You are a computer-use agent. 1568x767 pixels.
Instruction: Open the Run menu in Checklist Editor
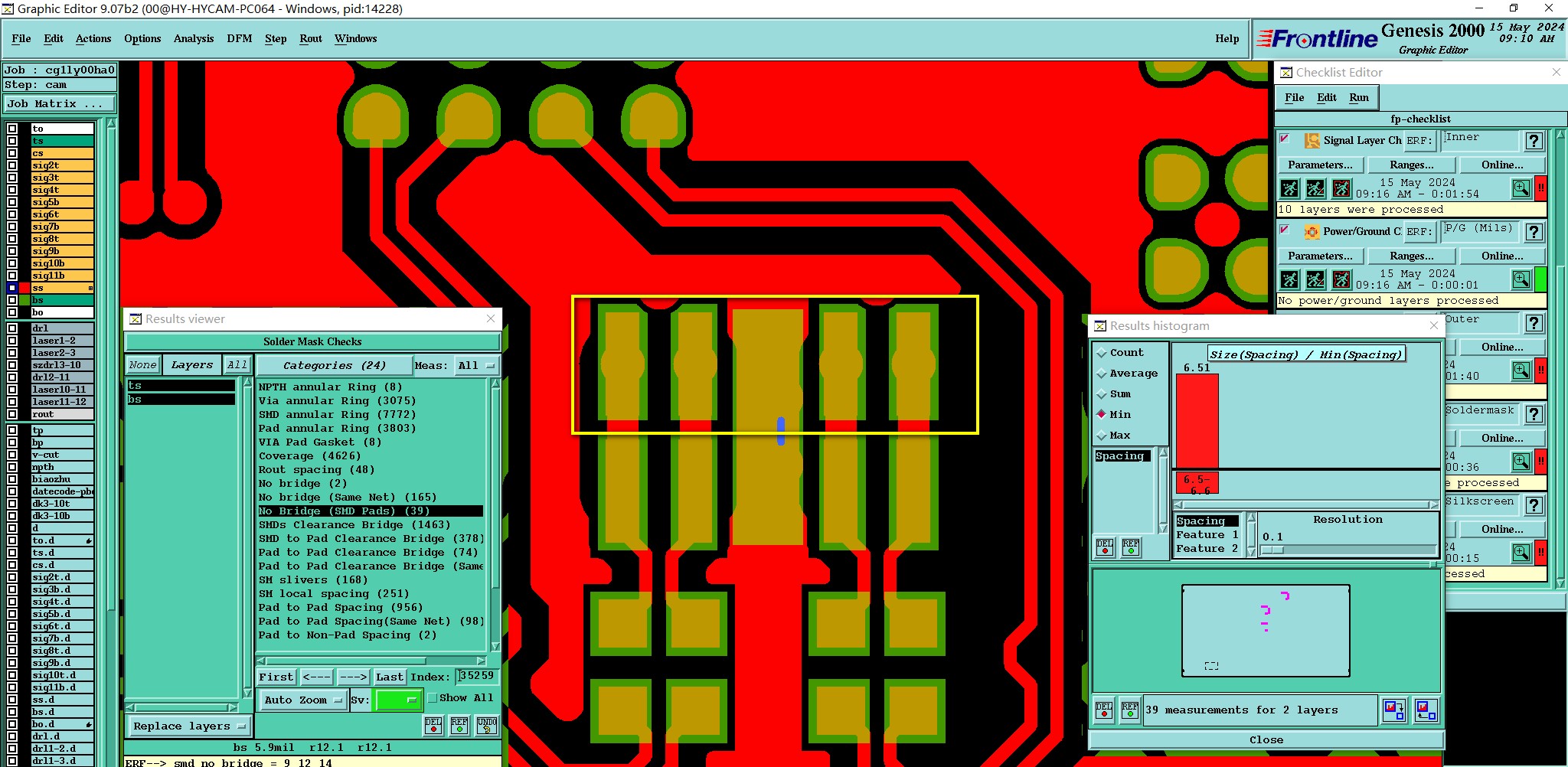[x=1359, y=98]
